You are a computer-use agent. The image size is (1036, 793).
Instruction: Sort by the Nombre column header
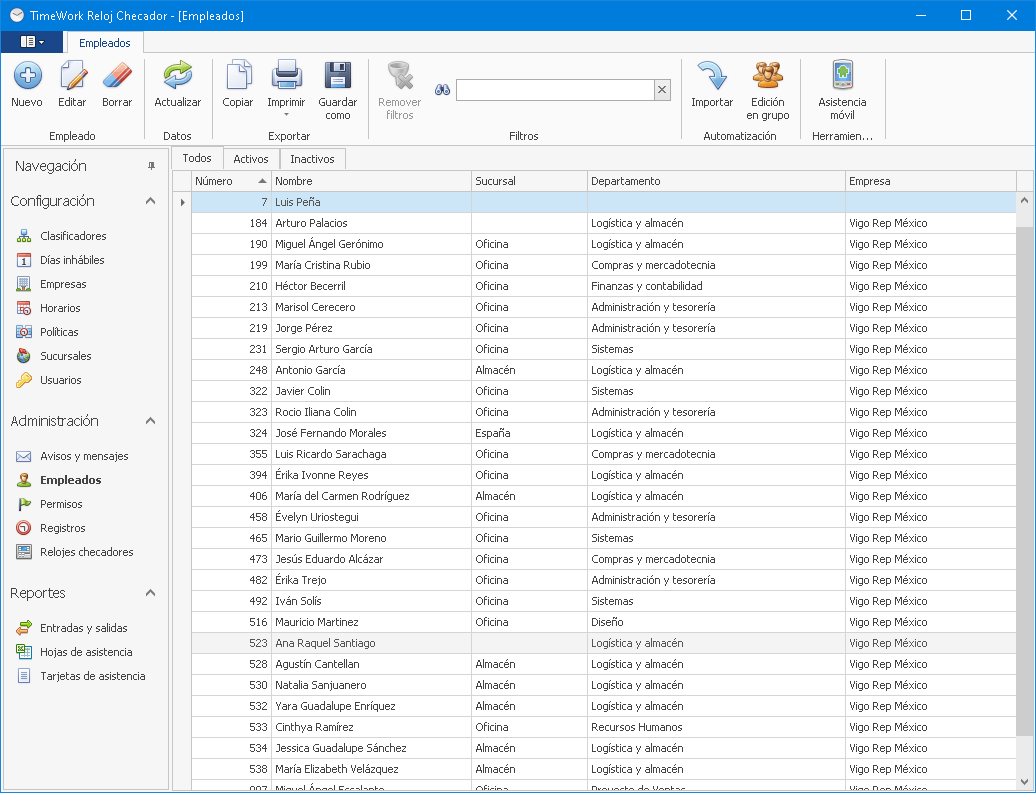370,181
